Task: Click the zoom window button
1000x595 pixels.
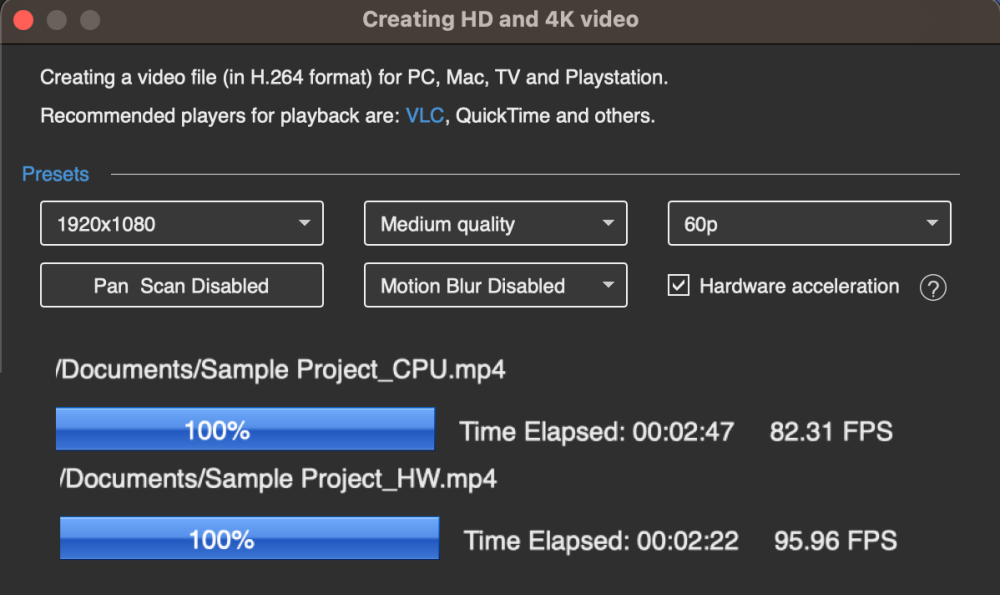Action: point(90,20)
